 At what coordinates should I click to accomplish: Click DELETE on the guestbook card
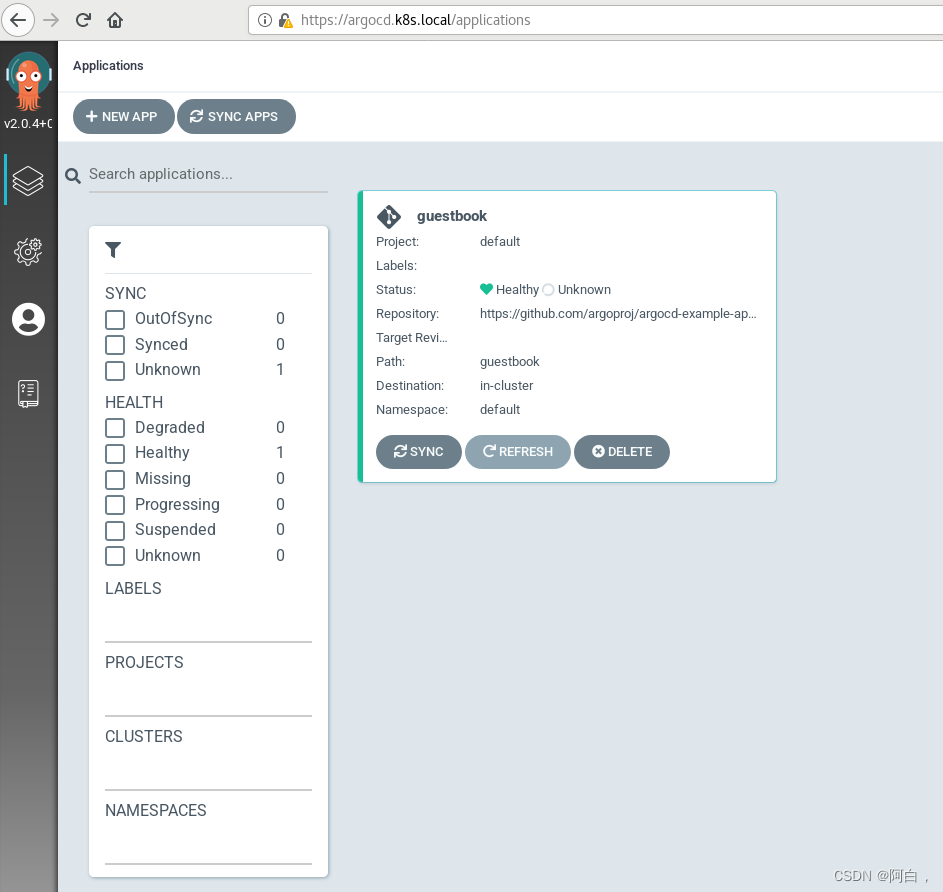point(622,452)
